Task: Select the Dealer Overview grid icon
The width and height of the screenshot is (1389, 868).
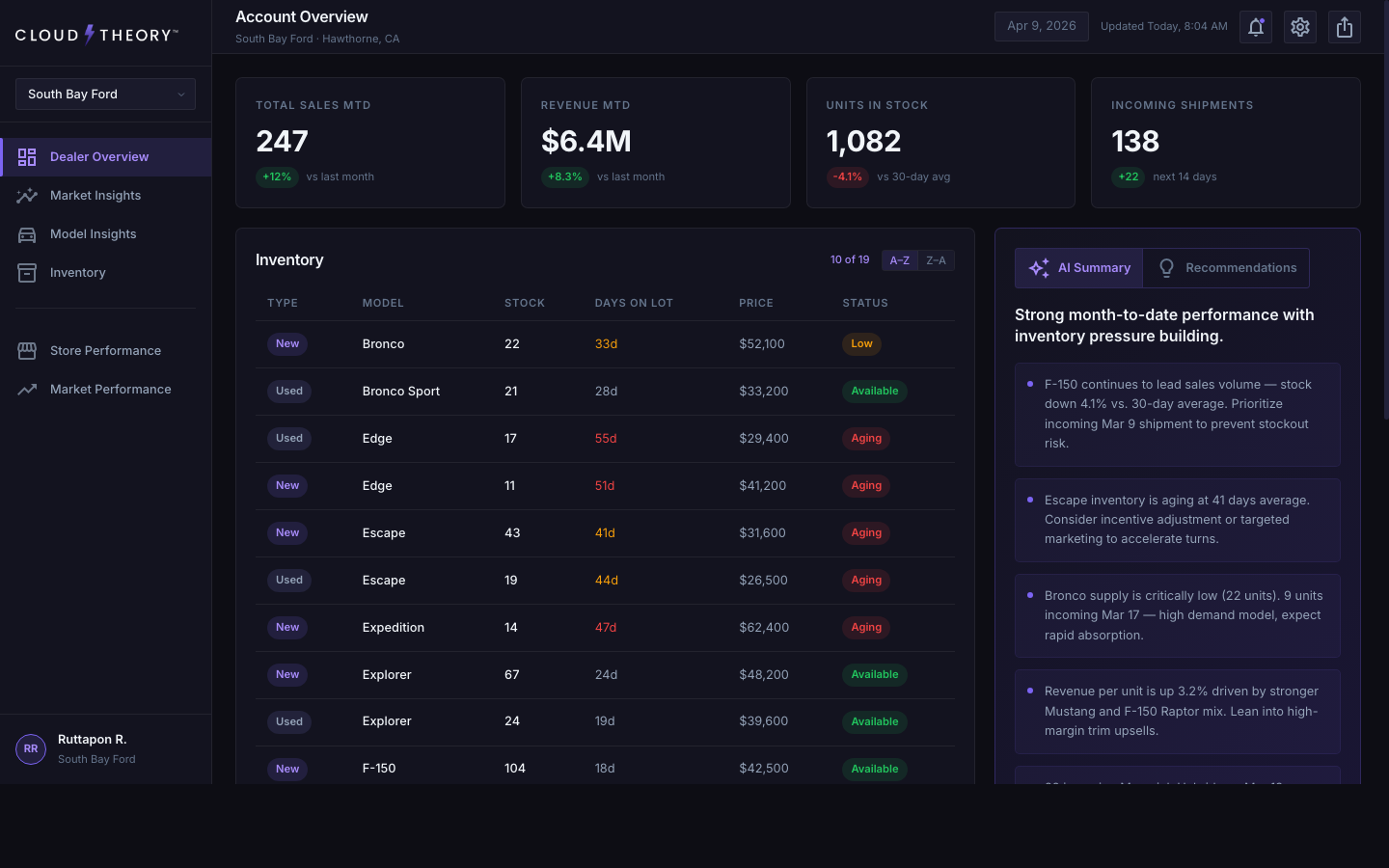Action: pos(27,156)
